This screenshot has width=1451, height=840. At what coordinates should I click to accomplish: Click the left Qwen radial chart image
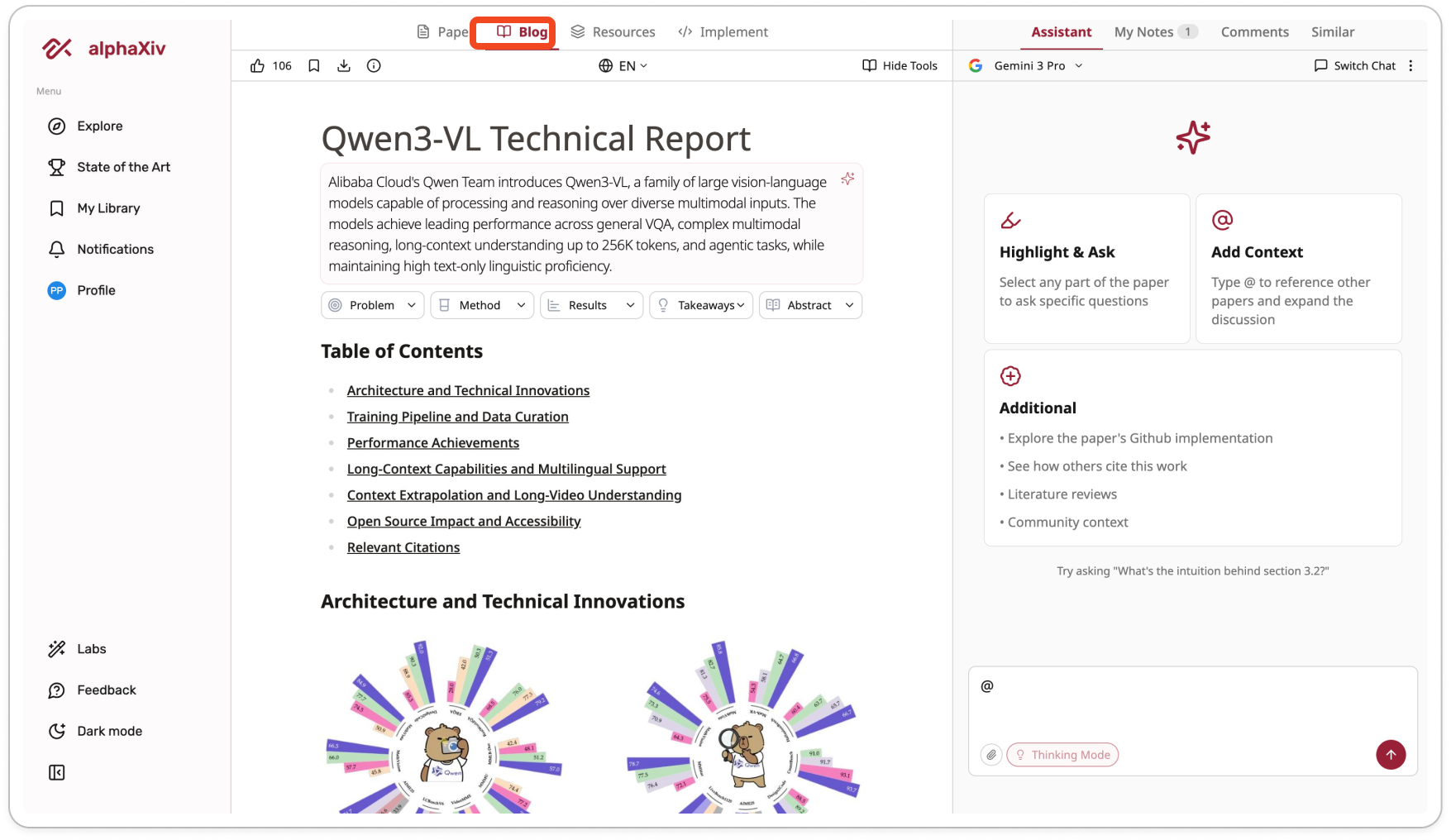click(x=444, y=725)
